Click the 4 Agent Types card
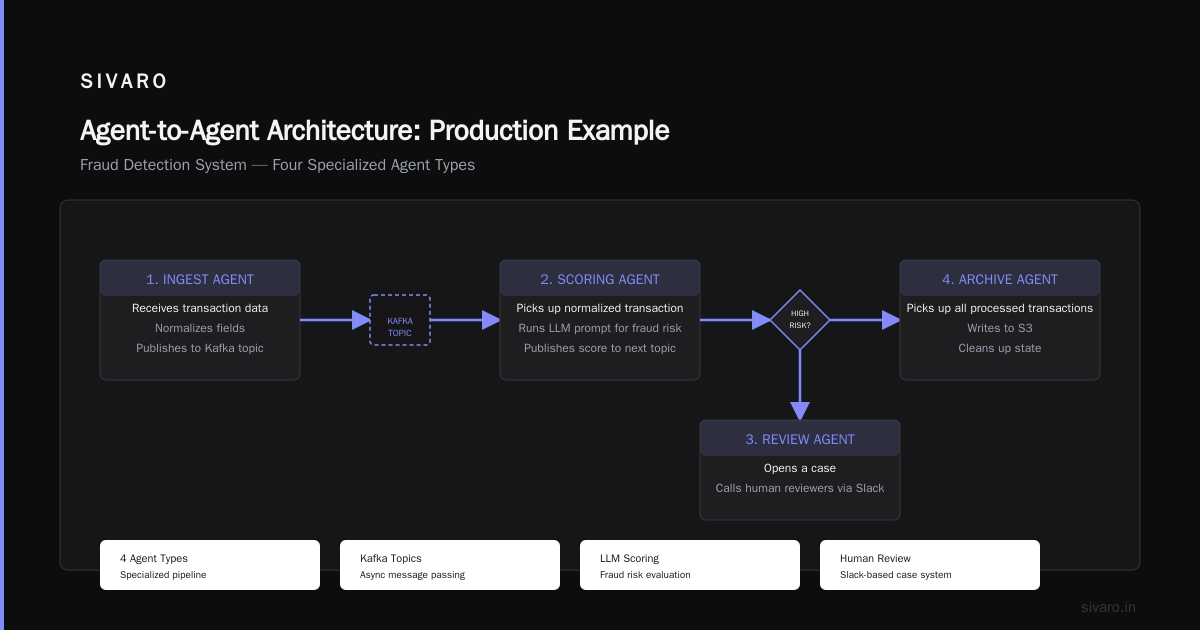Viewport: 1200px width, 630px height. 210,565
